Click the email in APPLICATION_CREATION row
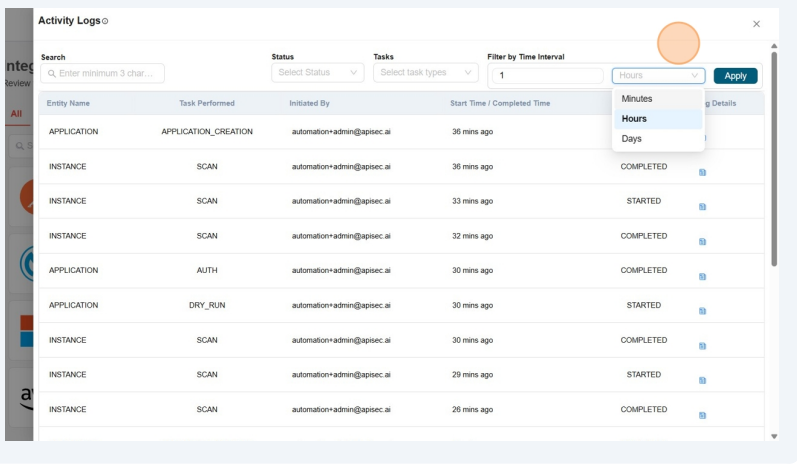This screenshot has width=797, height=471. (x=341, y=132)
